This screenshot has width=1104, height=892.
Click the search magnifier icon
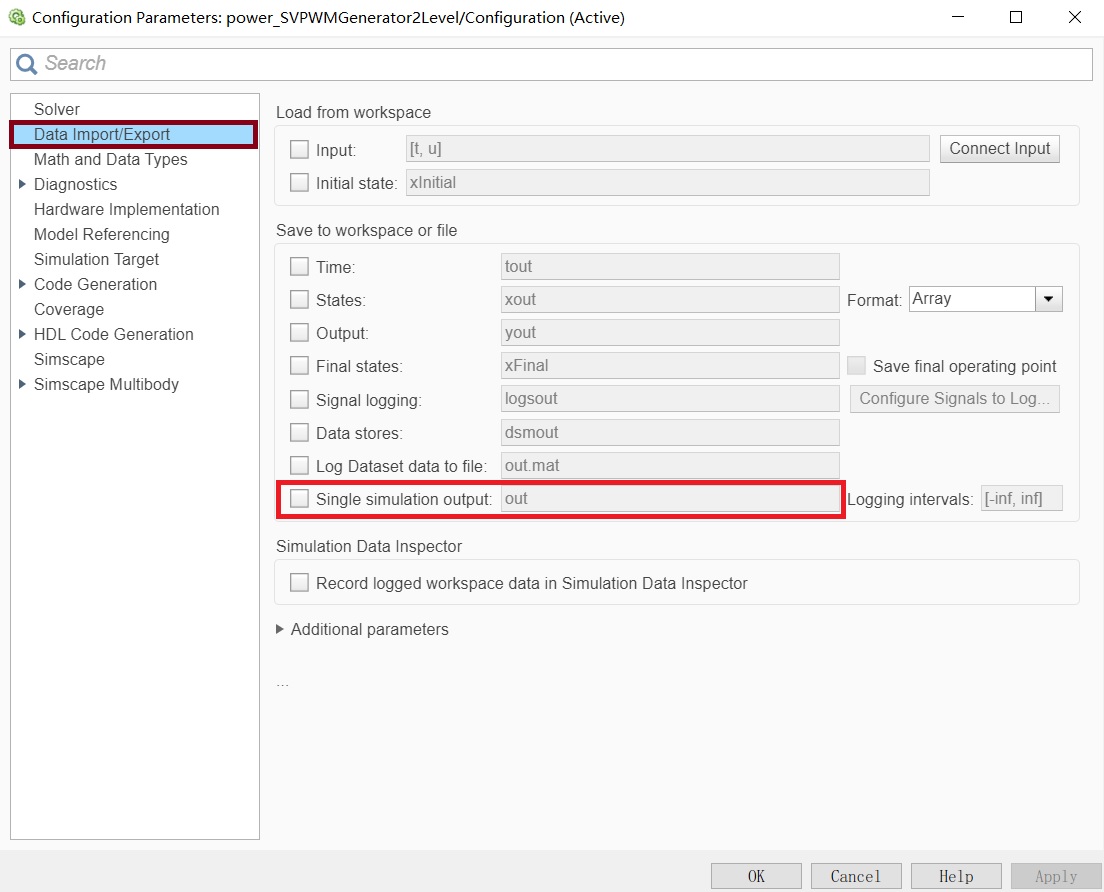pos(26,64)
